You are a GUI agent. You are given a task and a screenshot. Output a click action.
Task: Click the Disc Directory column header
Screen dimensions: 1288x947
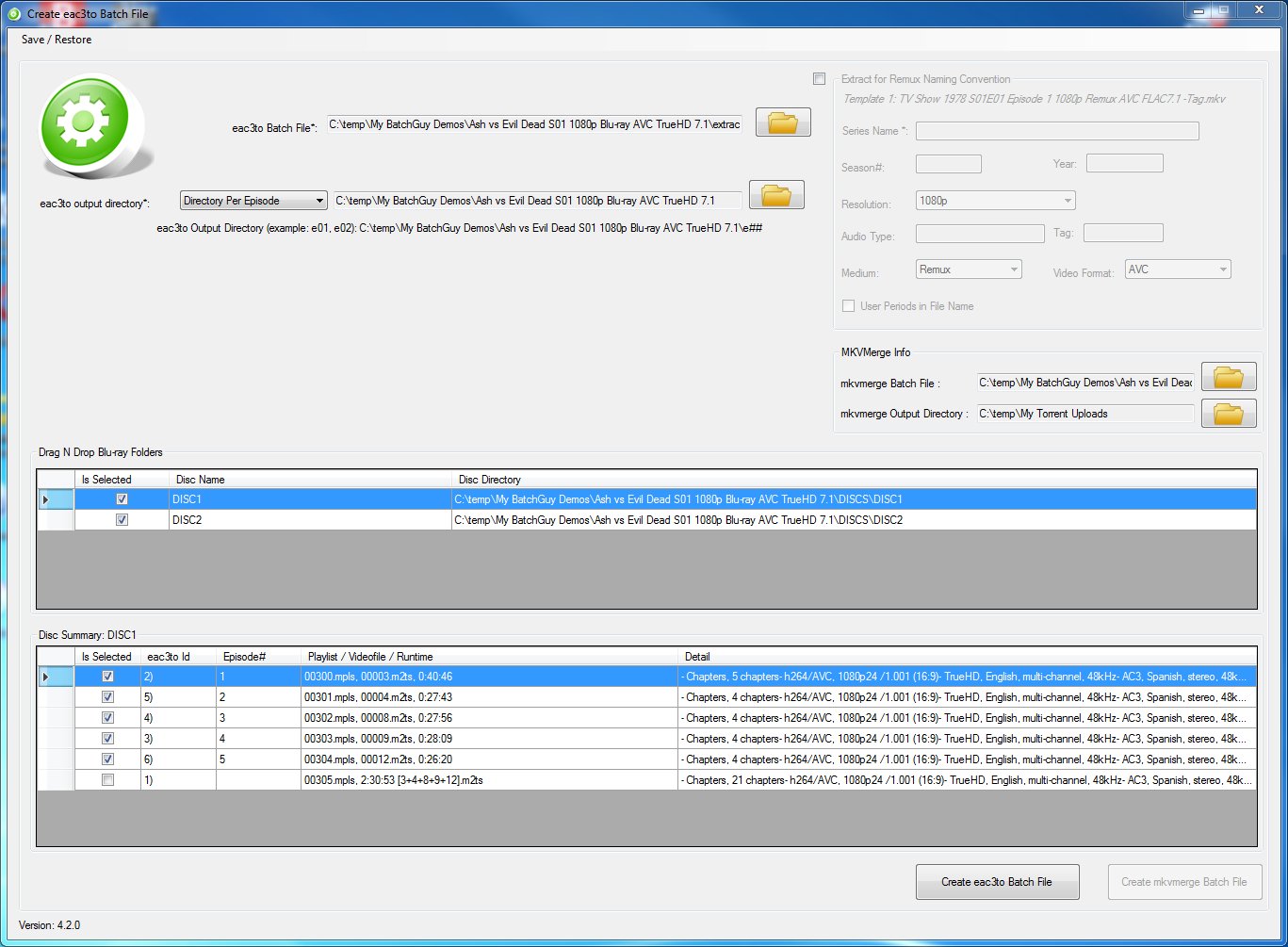(x=854, y=480)
